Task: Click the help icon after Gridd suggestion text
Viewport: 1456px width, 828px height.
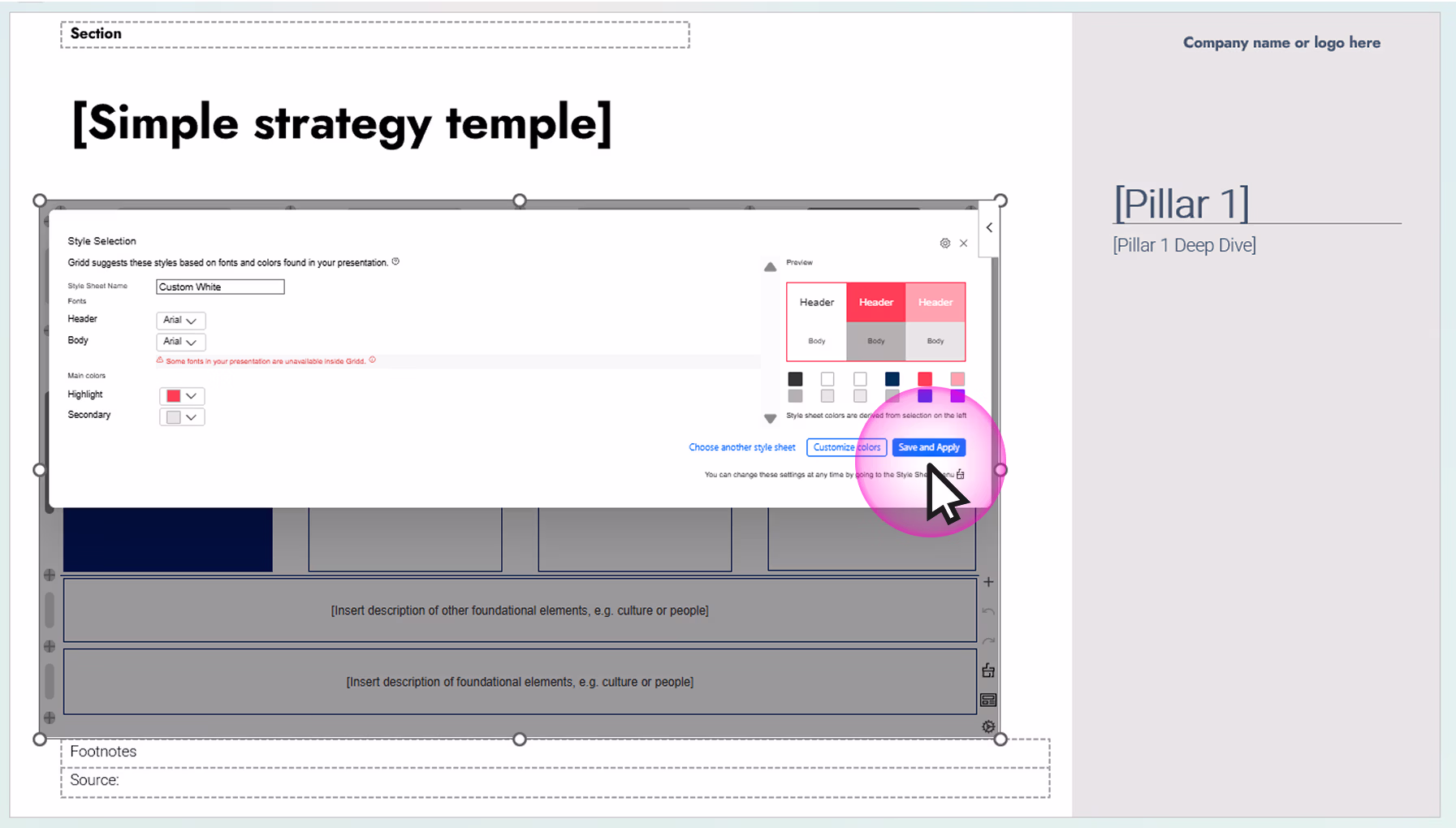Action: pos(395,261)
